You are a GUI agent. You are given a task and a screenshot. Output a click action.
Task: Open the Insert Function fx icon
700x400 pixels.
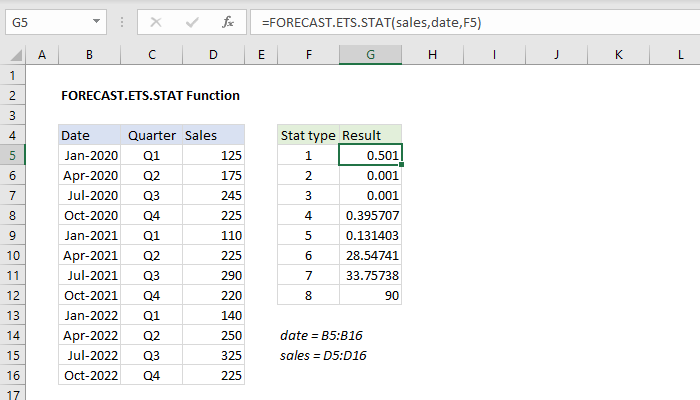[x=228, y=22]
